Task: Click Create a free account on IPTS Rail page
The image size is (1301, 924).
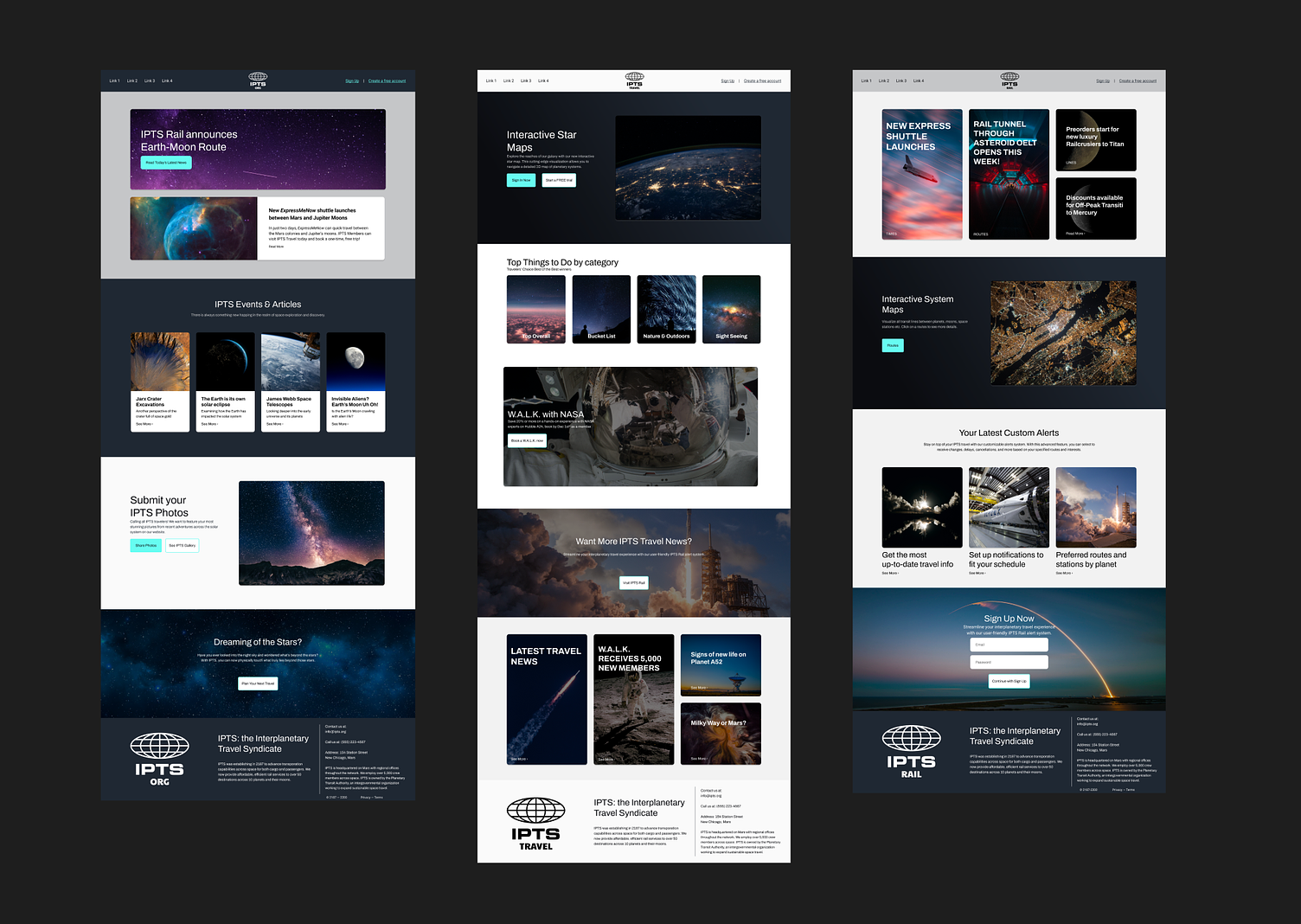Action: (x=1138, y=80)
